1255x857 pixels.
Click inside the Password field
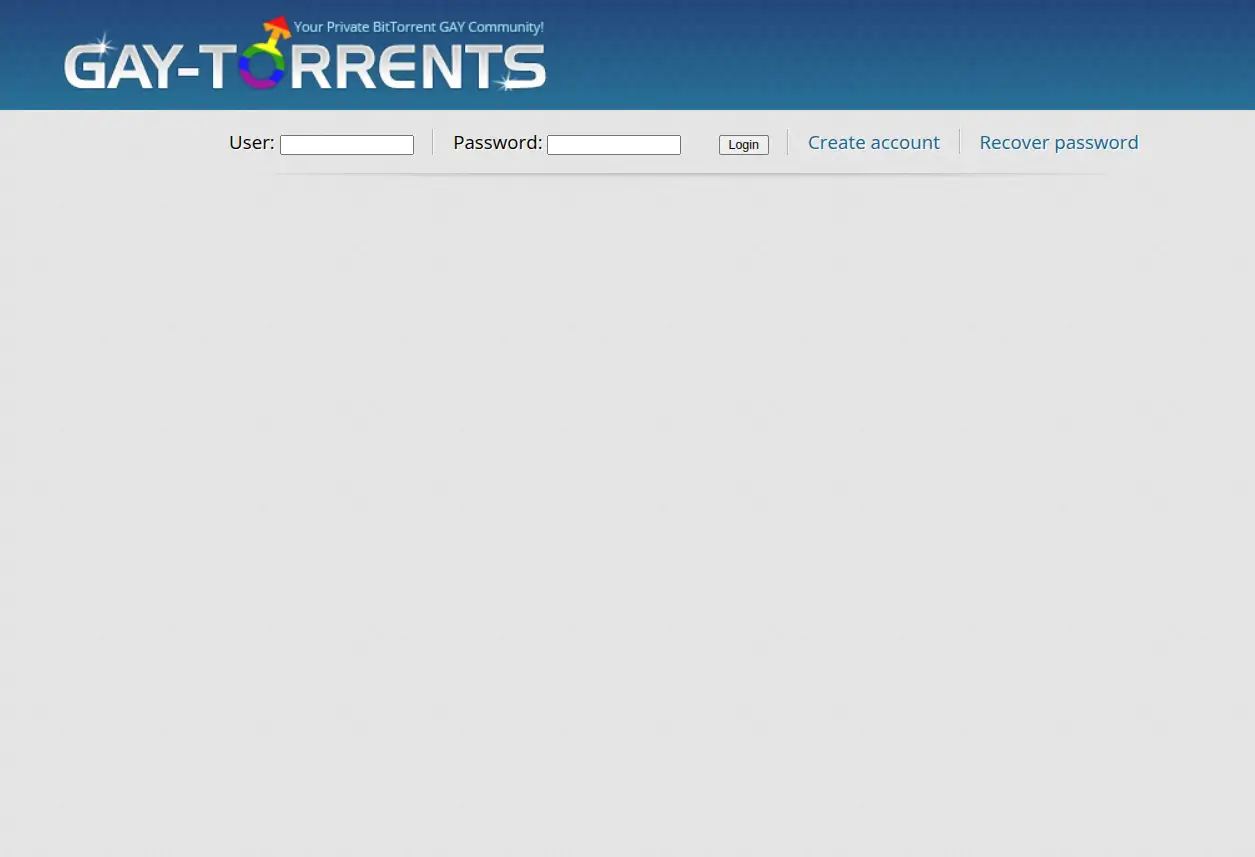[613, 144]
